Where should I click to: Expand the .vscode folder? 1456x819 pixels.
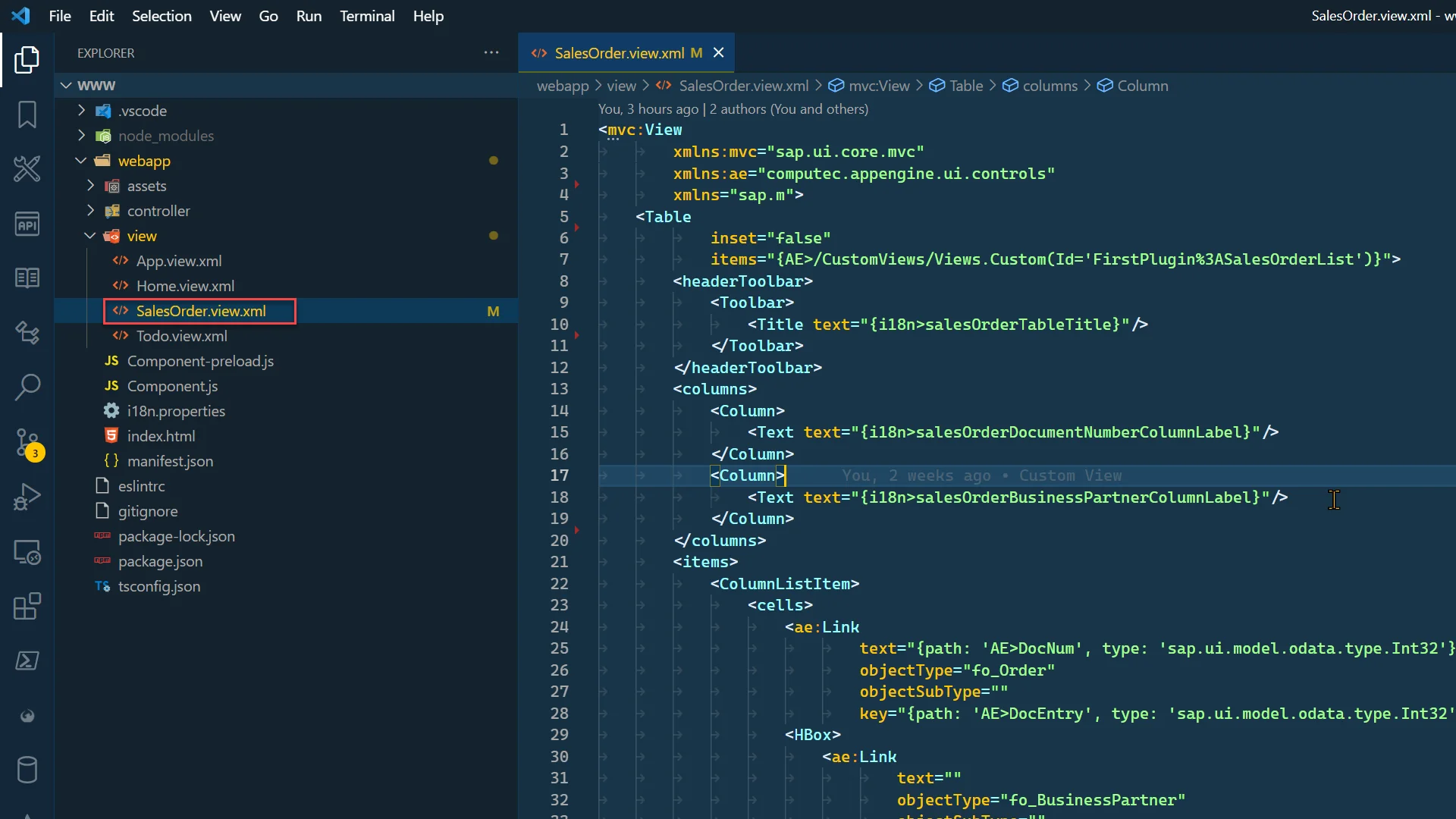point(143,111)
